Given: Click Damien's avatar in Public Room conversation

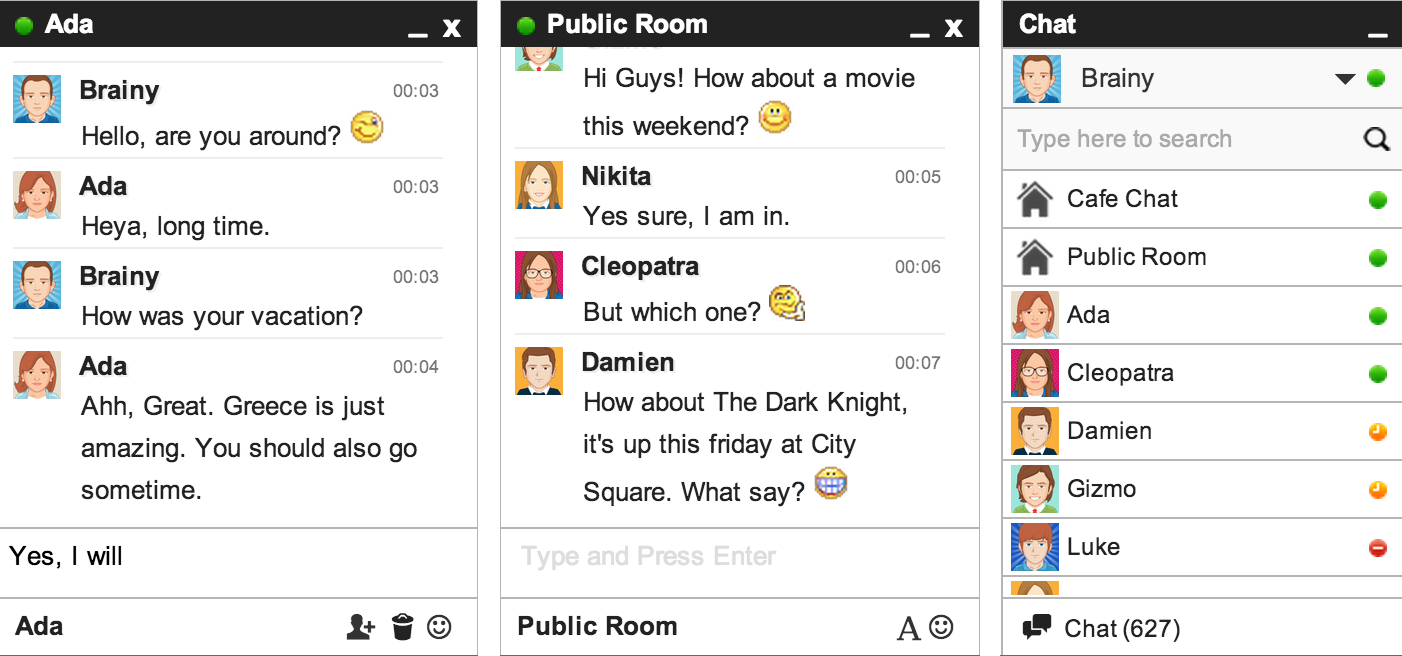Looking at the screenshot, I should (x=539, y=371).
